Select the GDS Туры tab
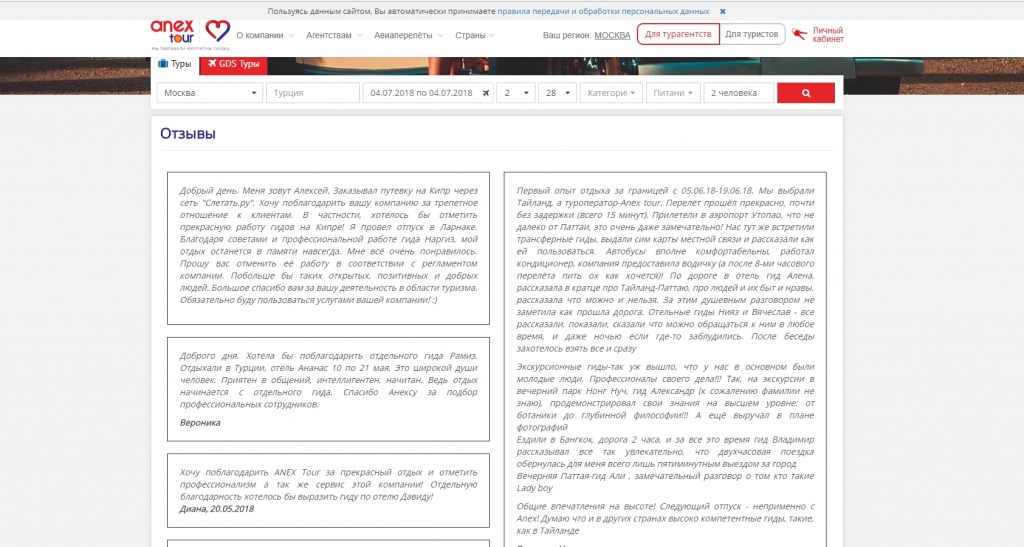1024x547 pixels. [x=233, y=64]
